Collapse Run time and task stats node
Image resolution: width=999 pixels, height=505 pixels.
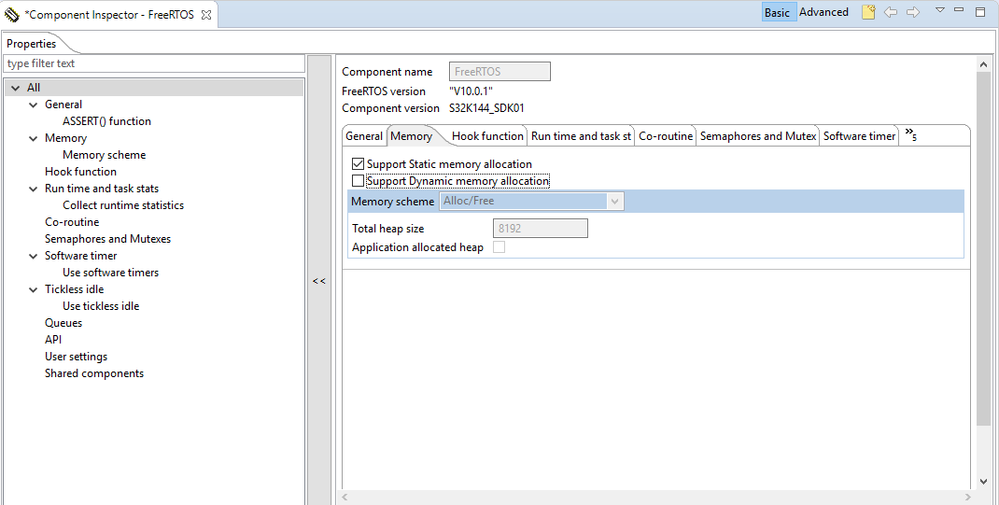pyautogui.click(x=34, y=188)
